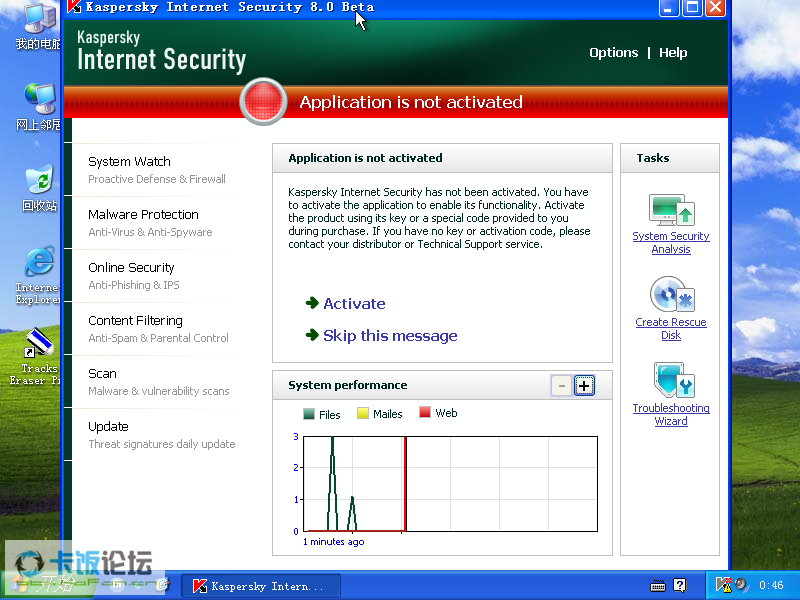
Task: Click the Kaspersky taskbar window button
Action: pyautogui.click(x=261, y=586)
